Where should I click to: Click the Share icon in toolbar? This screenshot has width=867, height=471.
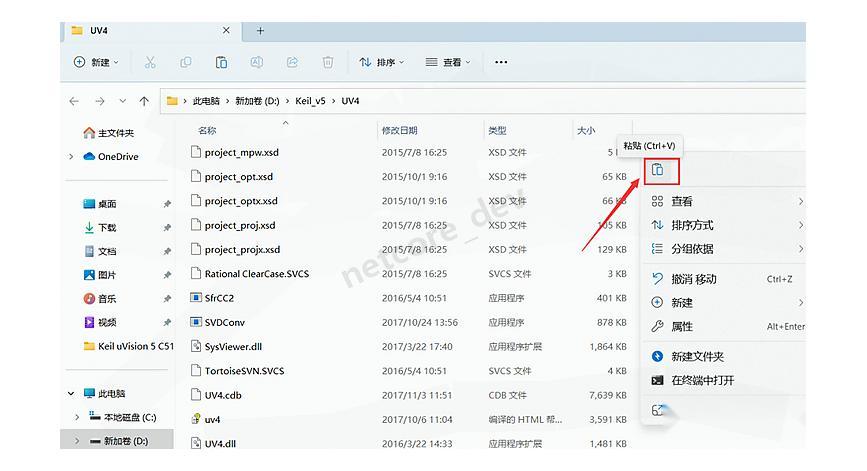(x=293, y=62)
